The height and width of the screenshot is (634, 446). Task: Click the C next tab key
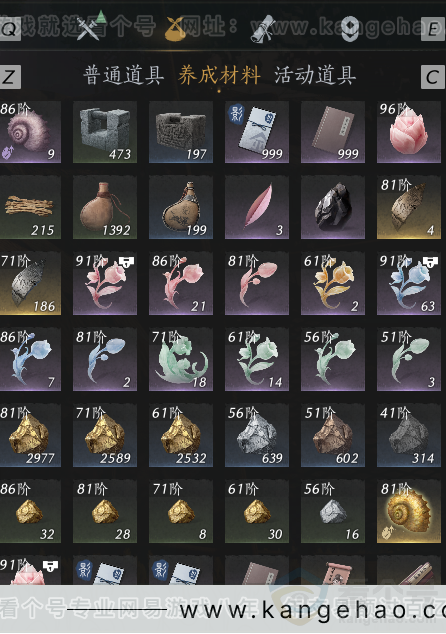[433, 77]
